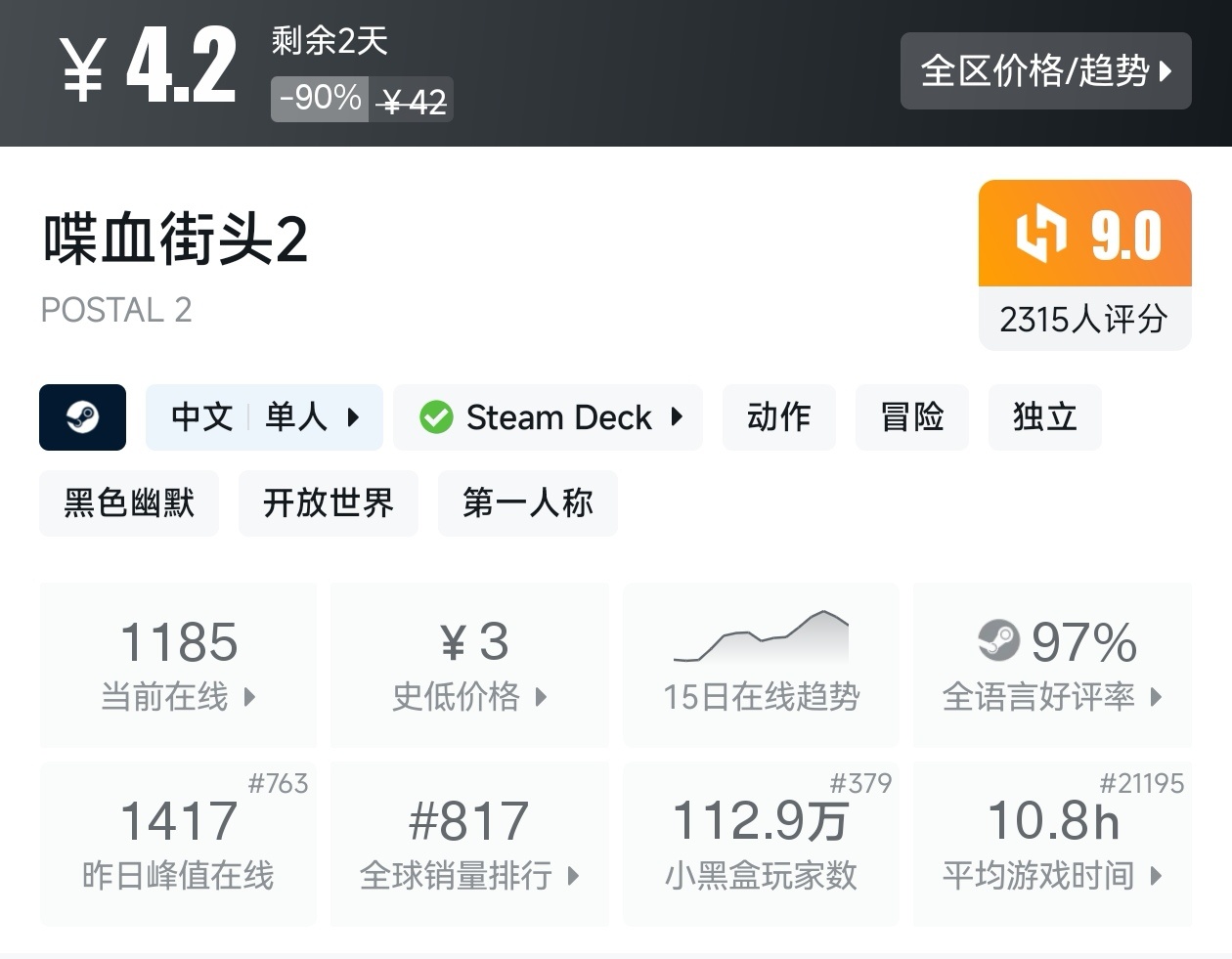Click the 2315人评分 rating count
This screenshot has width=1232, height=959.
point(1084,319)
